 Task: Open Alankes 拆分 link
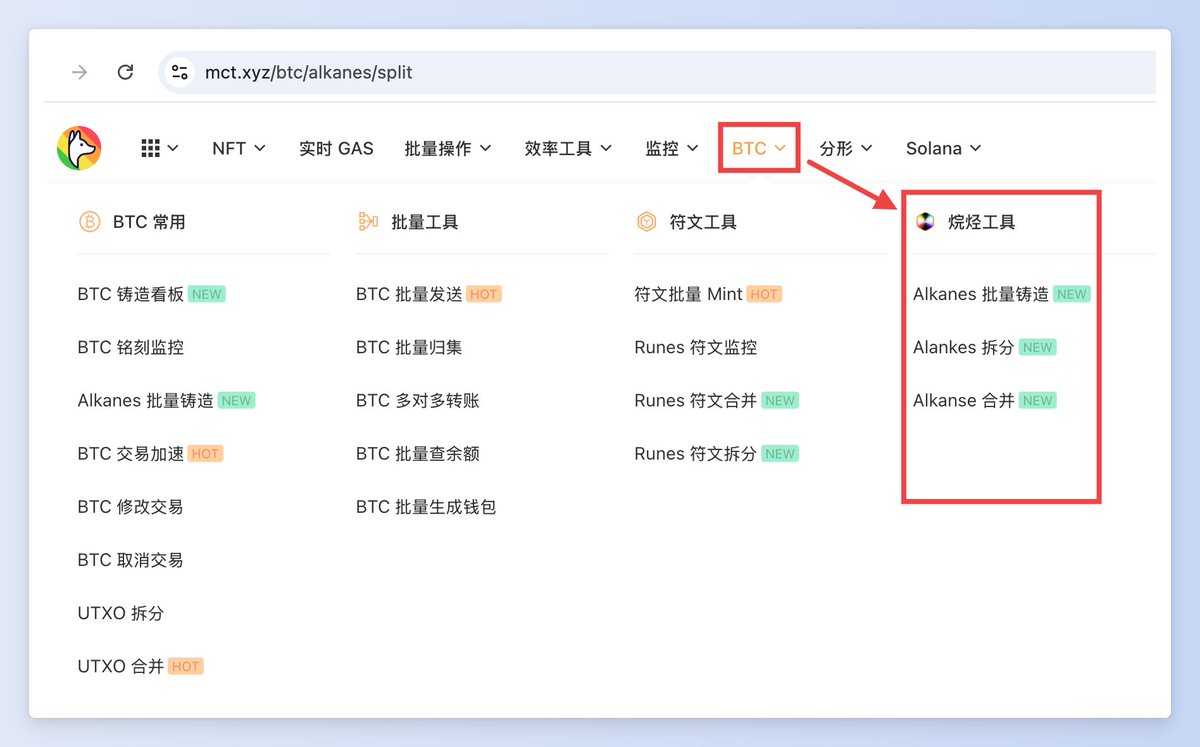(964, 347)
